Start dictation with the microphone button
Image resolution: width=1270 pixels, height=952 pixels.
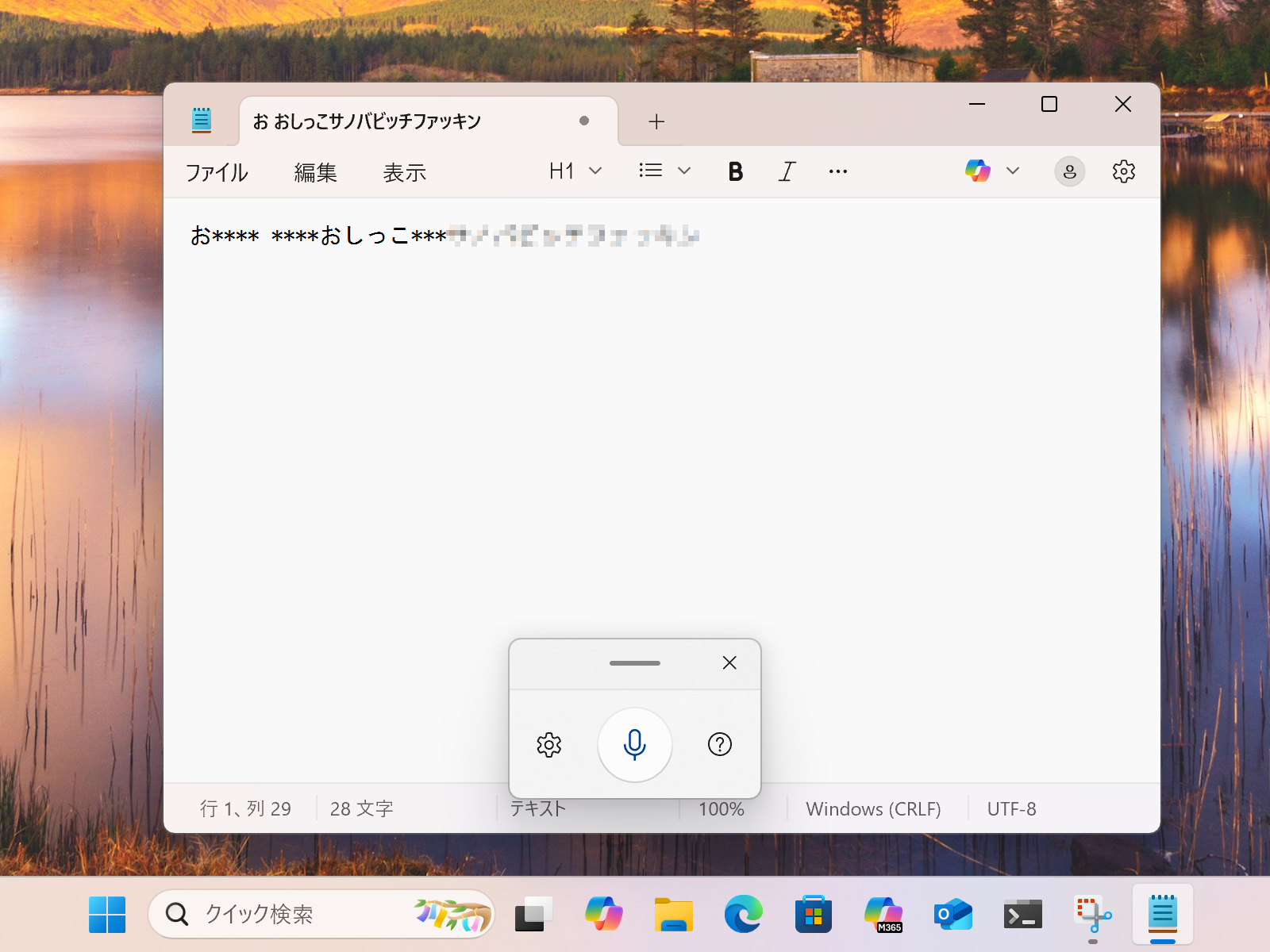pyautogui.click(x=634, y=744)
